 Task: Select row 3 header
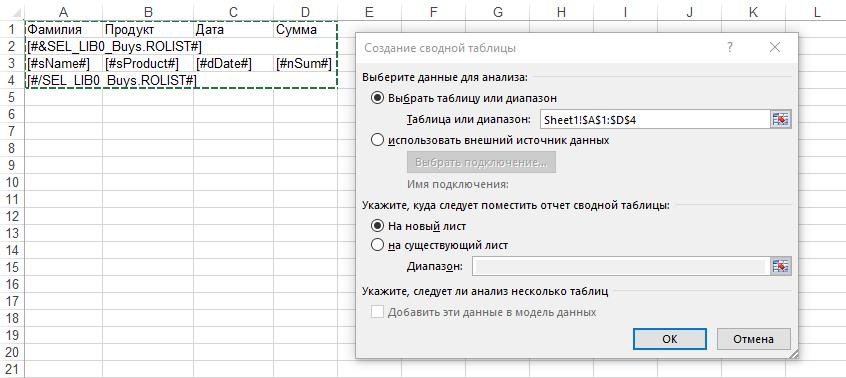12,64
